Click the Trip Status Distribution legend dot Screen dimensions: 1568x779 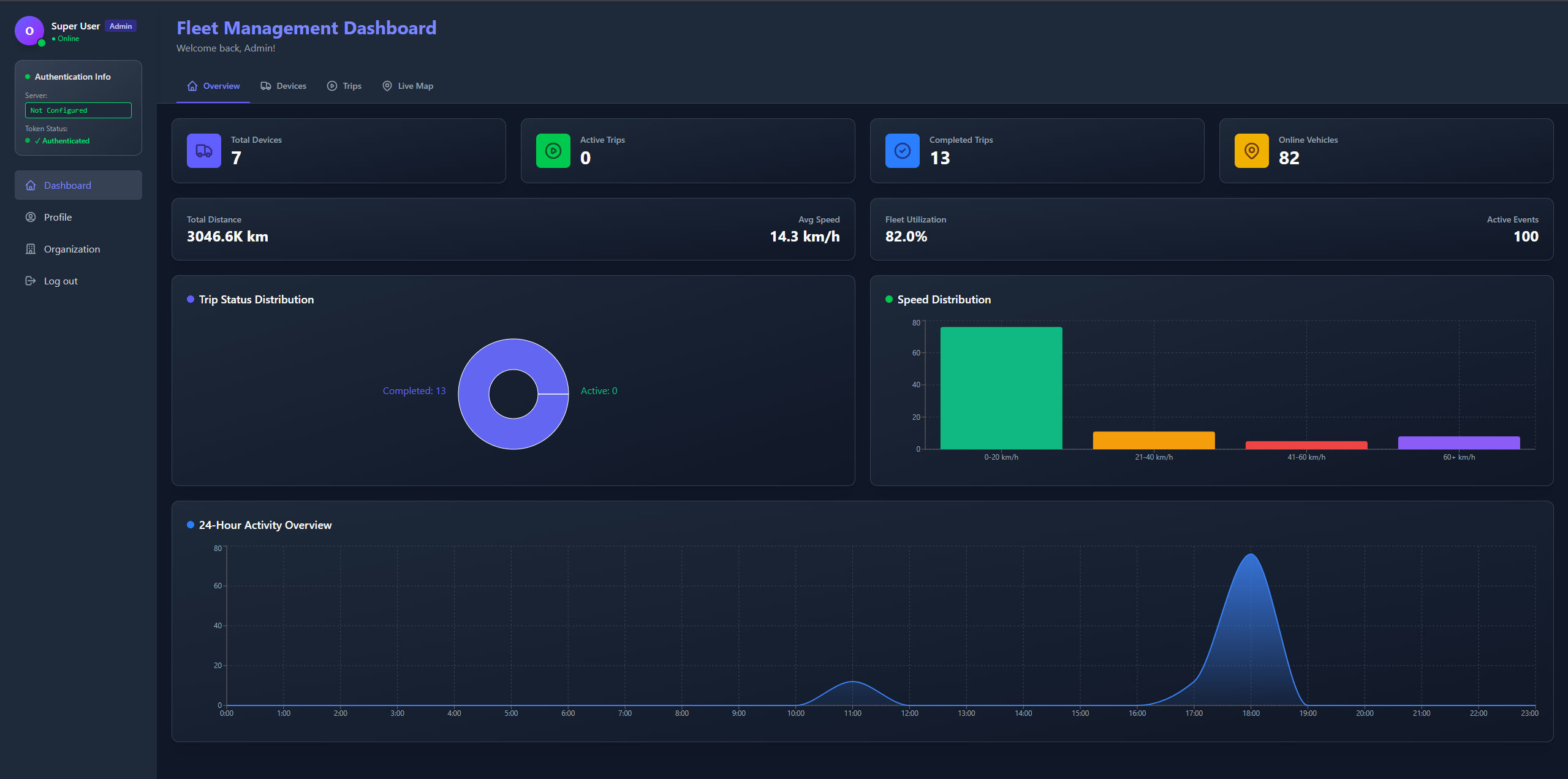[x=189, y=299]
